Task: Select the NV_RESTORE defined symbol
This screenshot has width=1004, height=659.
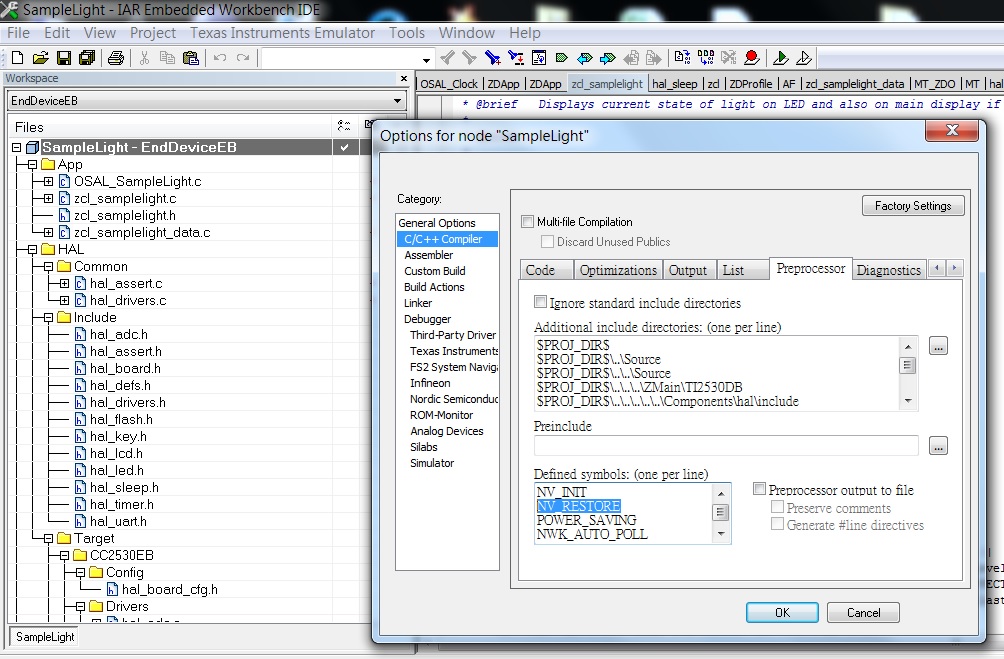Action: pyautogui.click(x=578, y=506)
